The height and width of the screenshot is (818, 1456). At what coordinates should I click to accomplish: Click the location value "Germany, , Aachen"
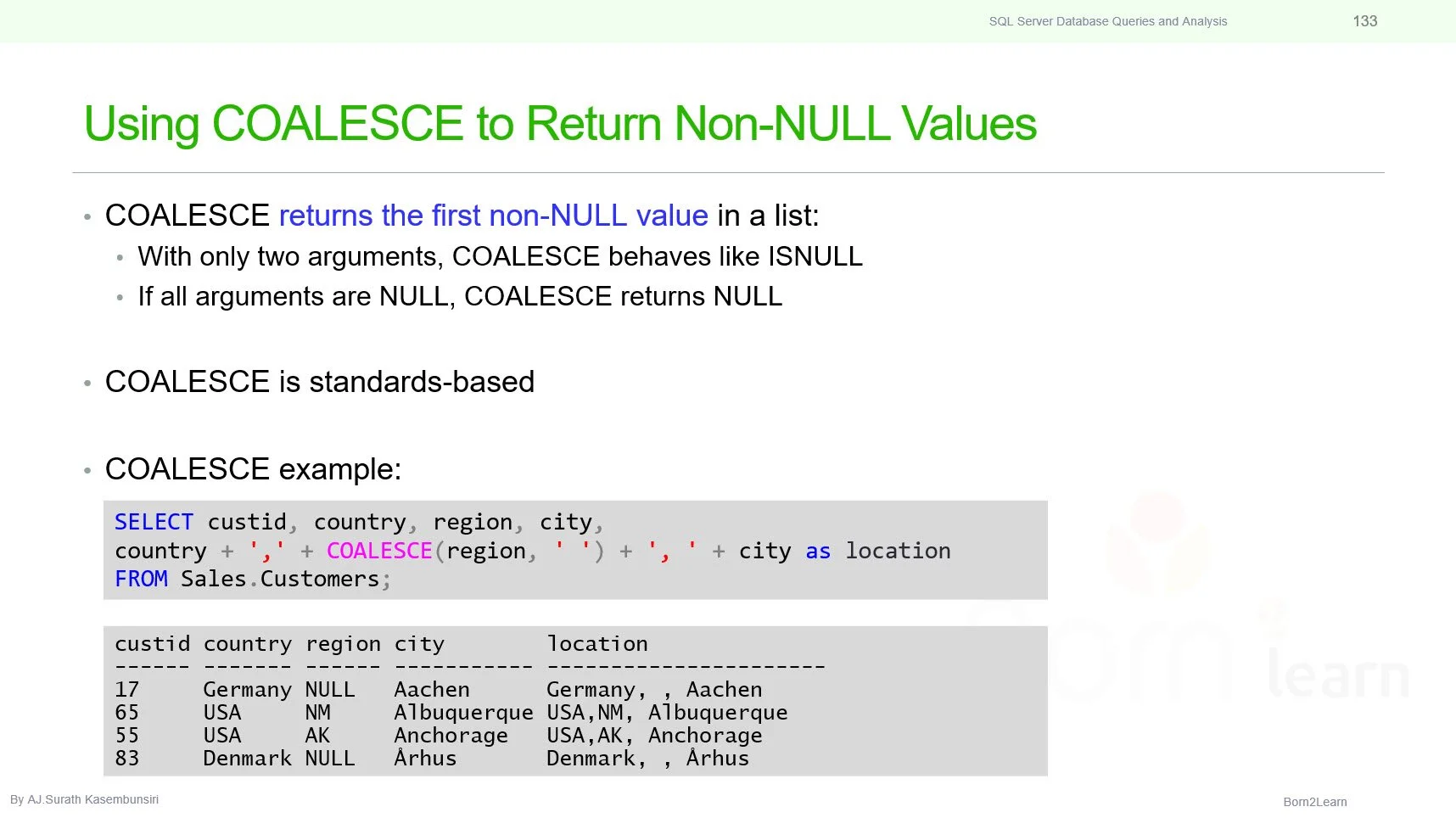click(654, 691)
